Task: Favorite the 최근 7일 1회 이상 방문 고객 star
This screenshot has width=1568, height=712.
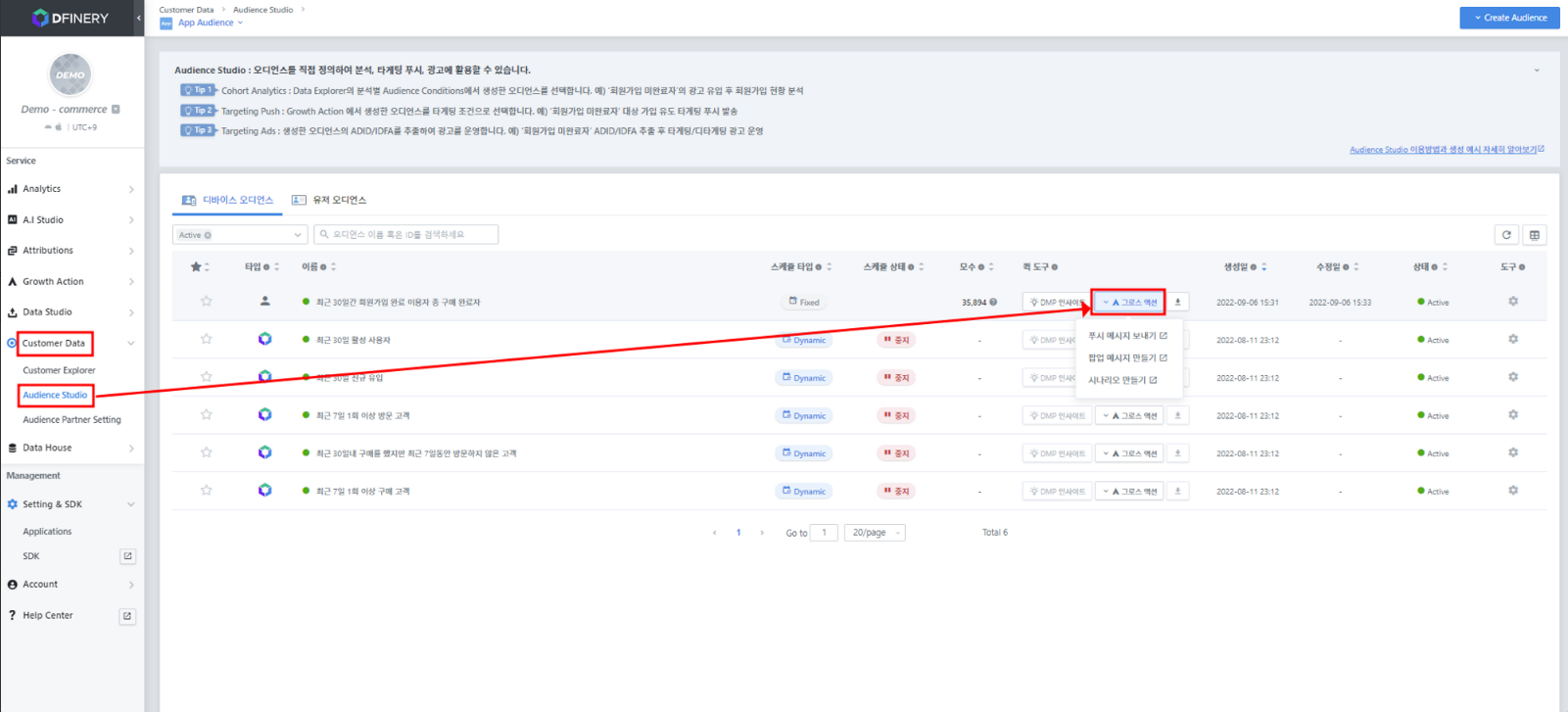Action: tap(206, 414)
